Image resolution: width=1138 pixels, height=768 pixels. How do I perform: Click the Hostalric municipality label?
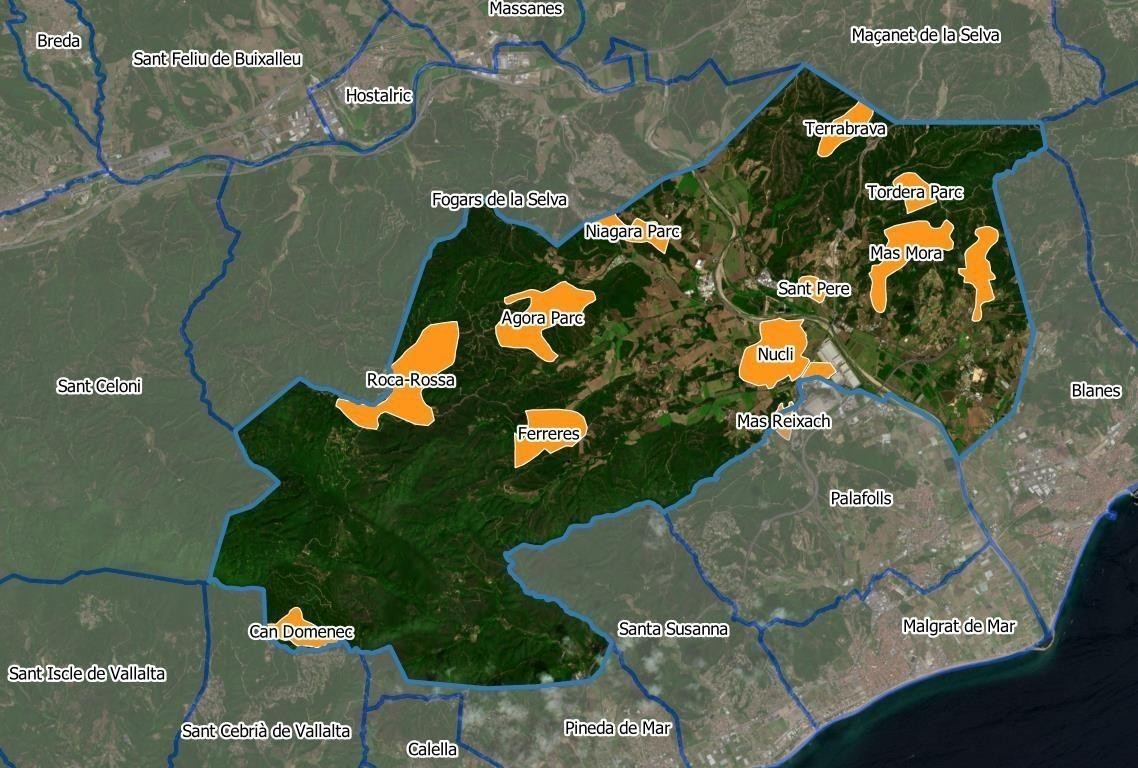[377, 94]
